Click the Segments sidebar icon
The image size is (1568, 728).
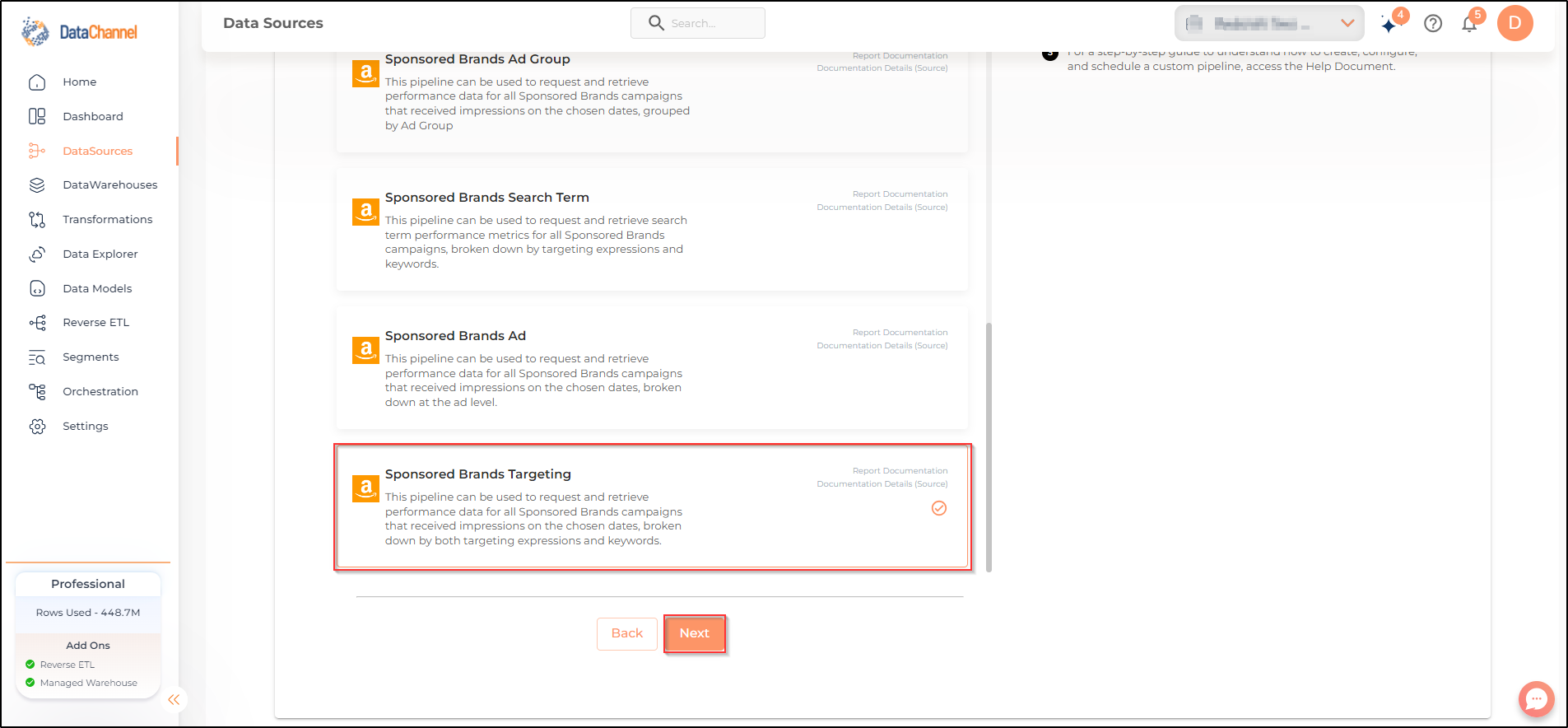click(37, 357)
